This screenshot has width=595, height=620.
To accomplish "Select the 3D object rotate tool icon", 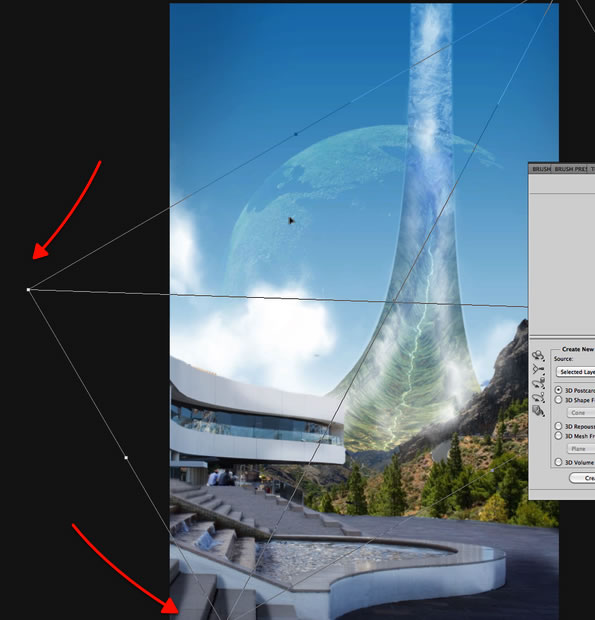I will pos(538,356).
